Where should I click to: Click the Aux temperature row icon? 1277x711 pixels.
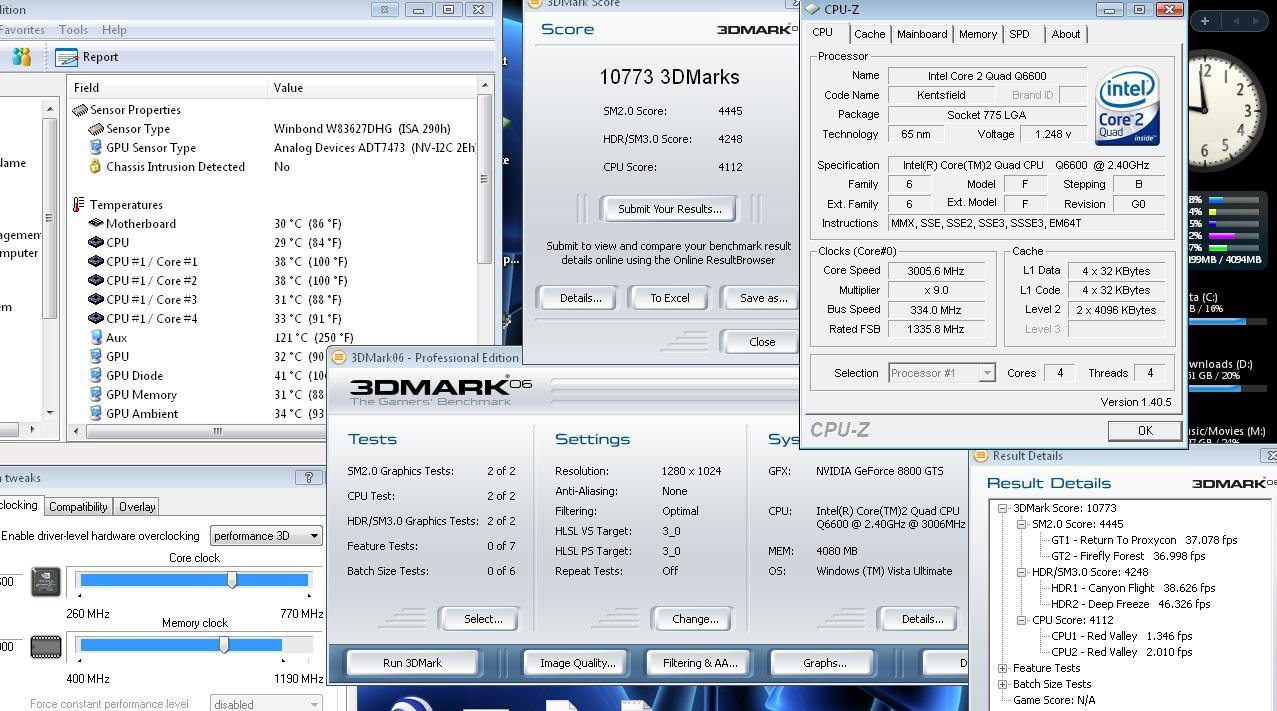pos(96,338)
